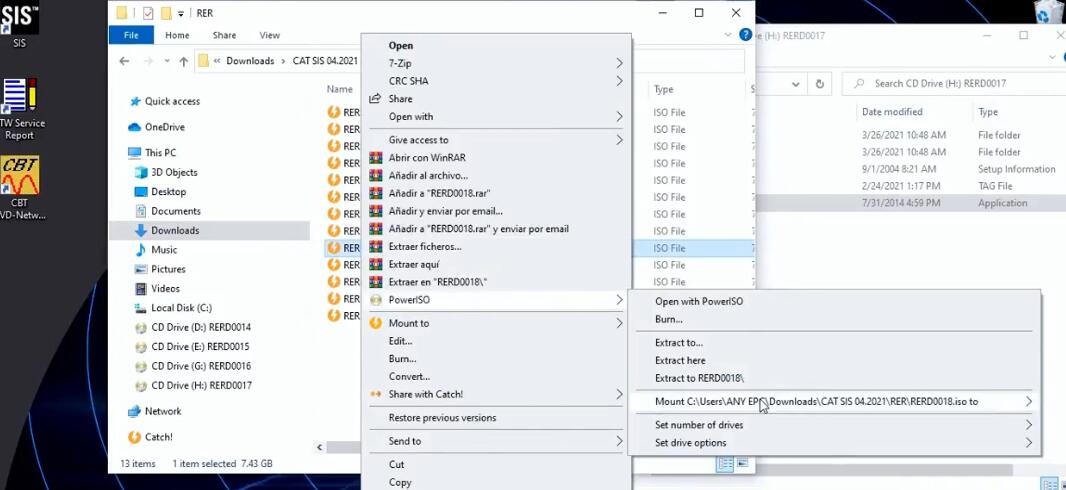Select This PC in navigation pane
This screenshot has width=1066, height=490.
159,153
